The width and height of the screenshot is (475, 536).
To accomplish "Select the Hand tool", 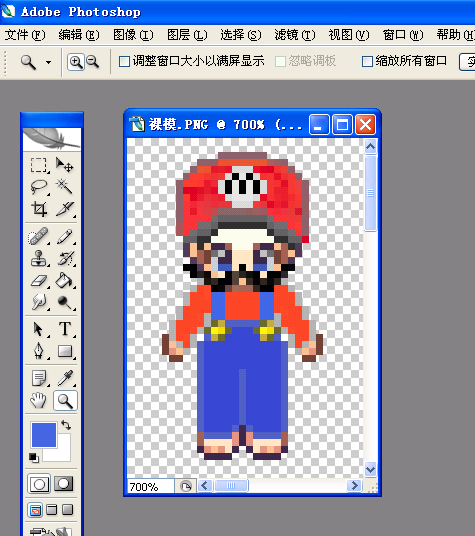I will click(39, 400).
